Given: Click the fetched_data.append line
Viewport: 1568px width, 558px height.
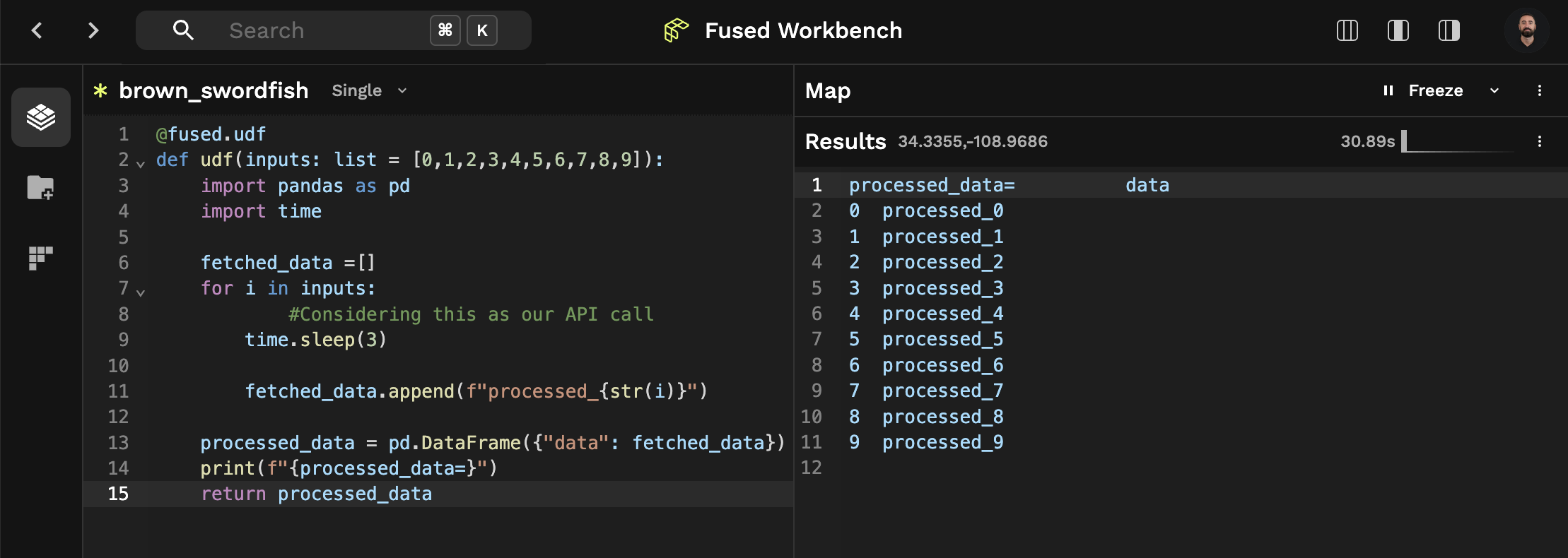Looking at the screenshot, I should pyautogui.click(x=476, y=391).
